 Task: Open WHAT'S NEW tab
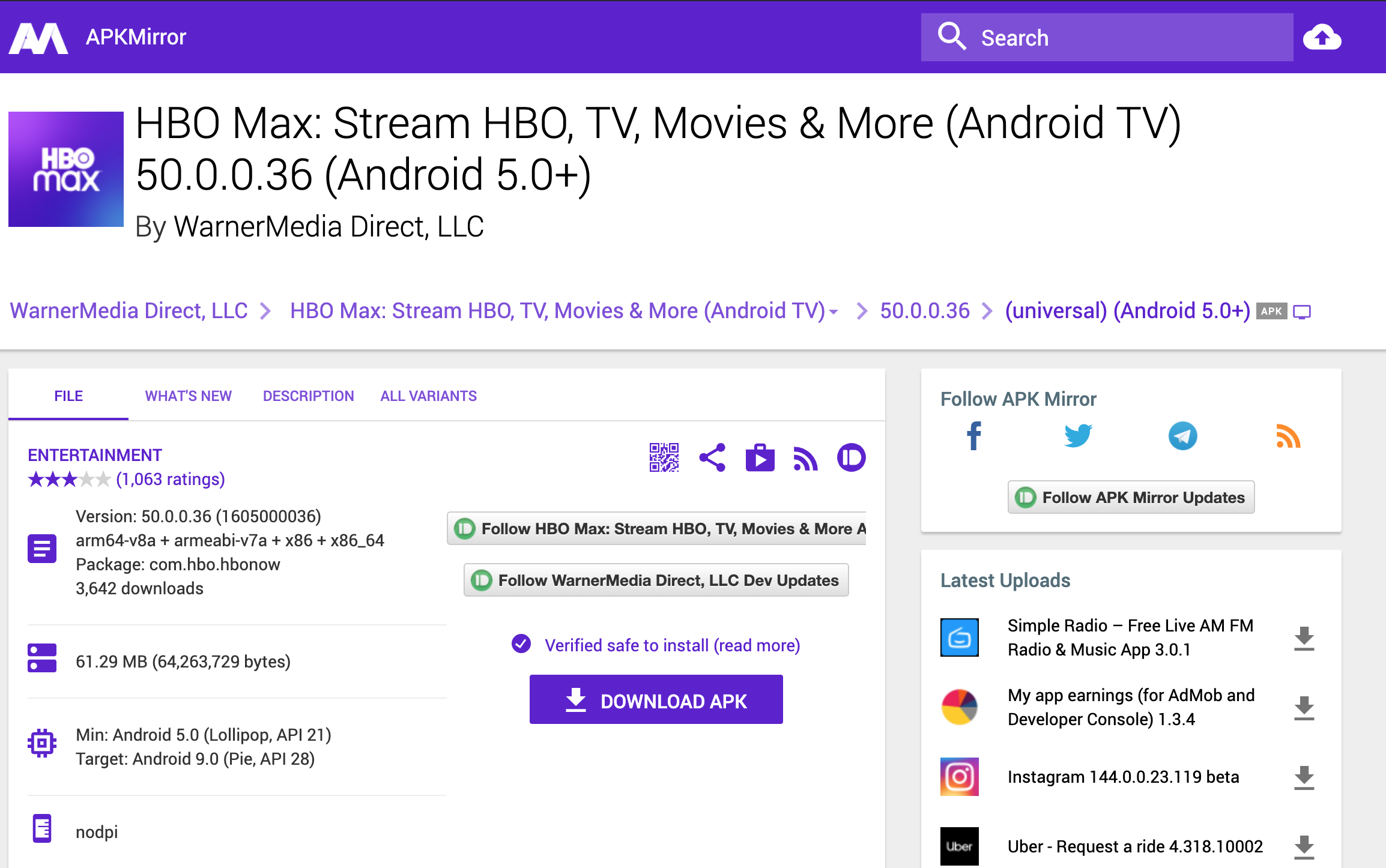click(189, 396)
